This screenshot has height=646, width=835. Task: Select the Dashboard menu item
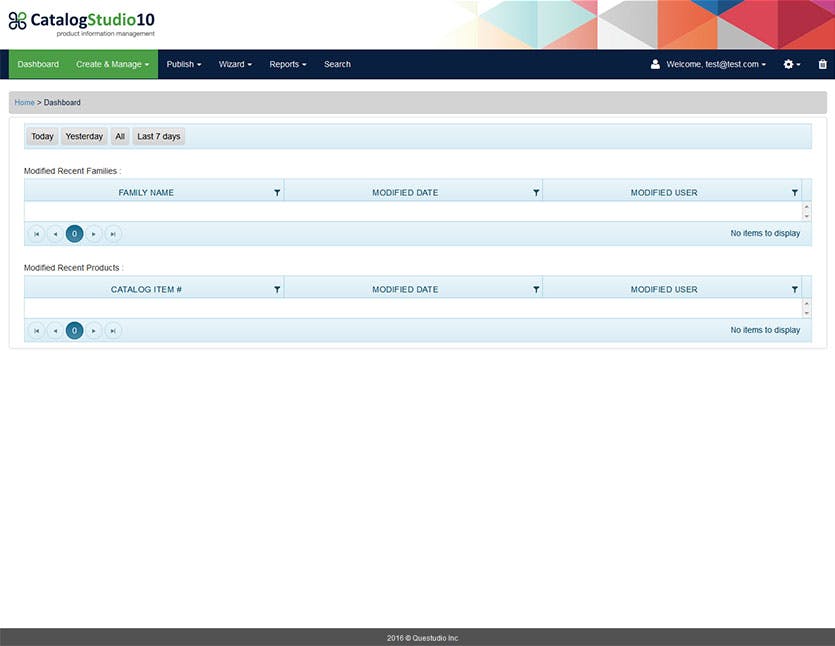click(38, 64)
